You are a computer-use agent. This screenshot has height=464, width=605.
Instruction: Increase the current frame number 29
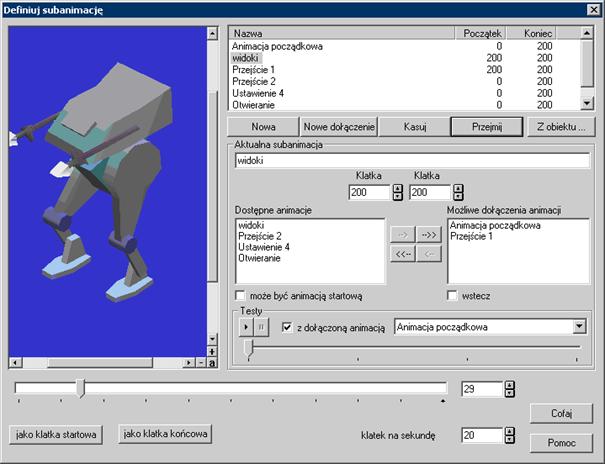click(510, 385)
